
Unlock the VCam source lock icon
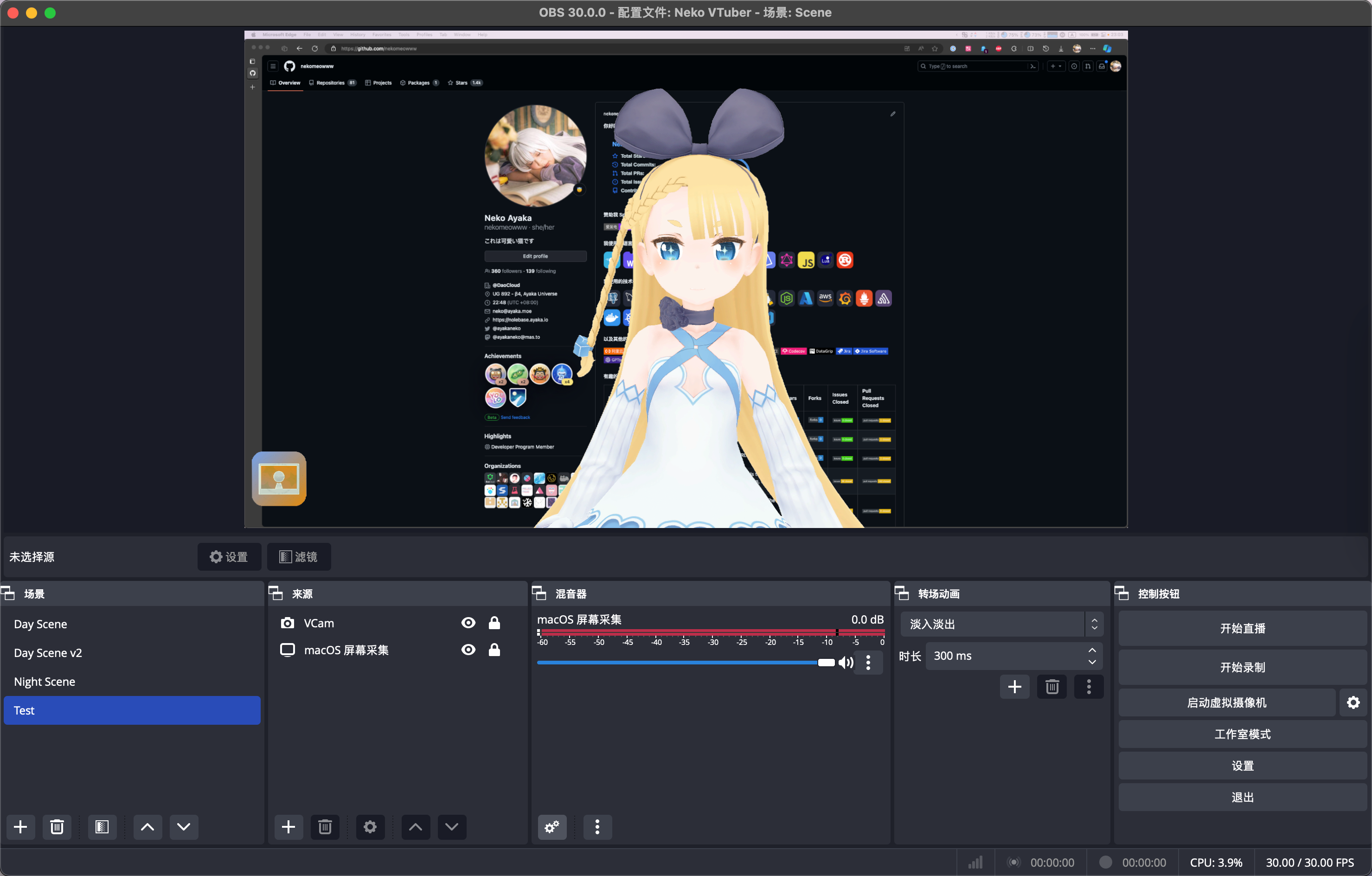[x=494, y=623]
